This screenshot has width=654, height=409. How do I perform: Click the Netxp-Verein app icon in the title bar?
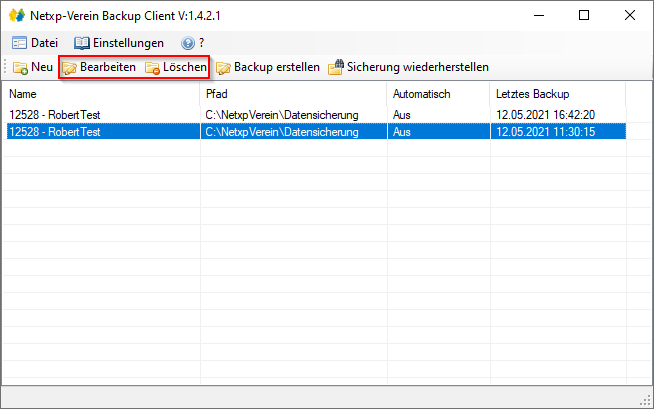point(17,15)
